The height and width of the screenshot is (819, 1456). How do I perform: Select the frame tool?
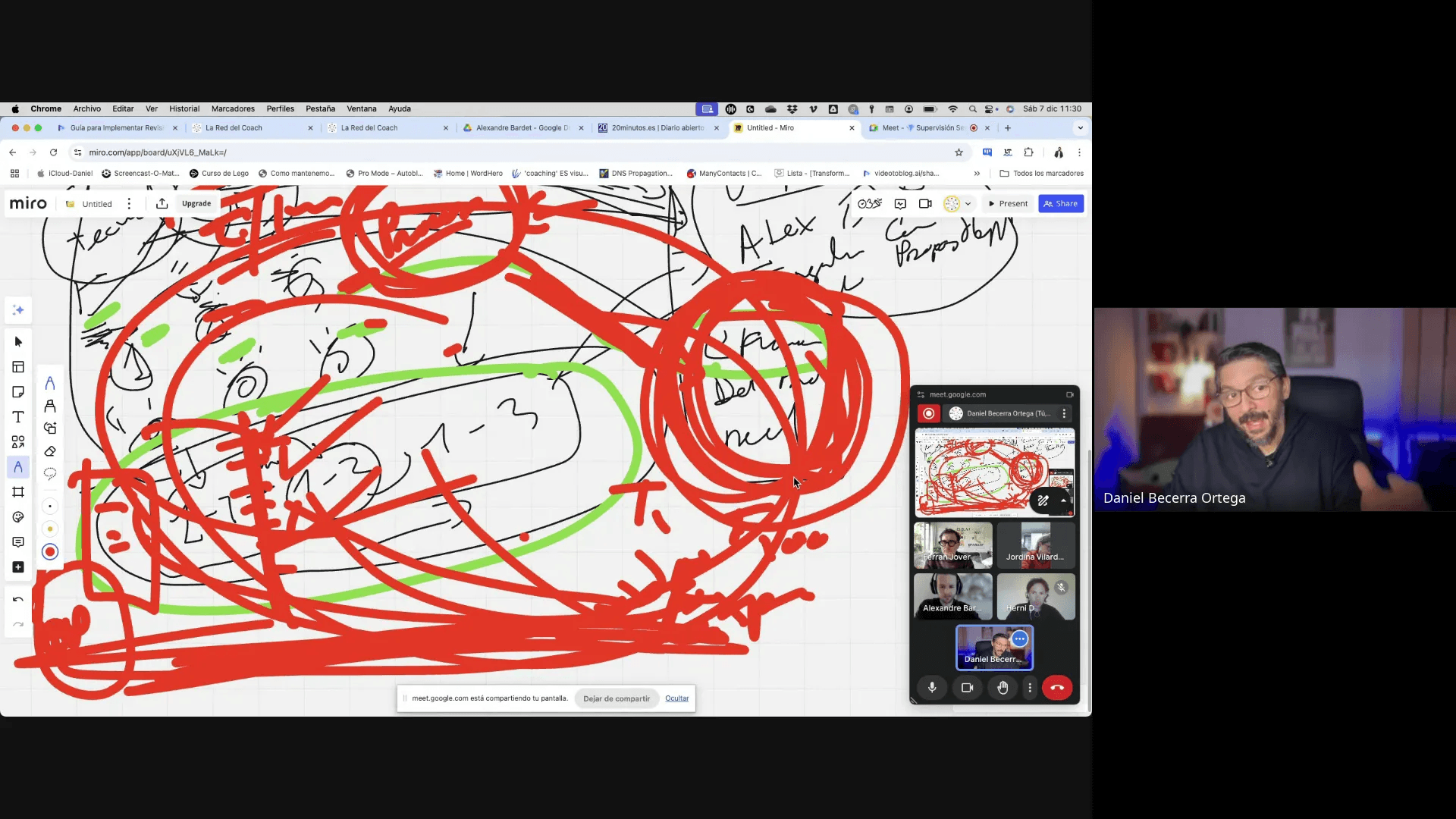point(18,492)
